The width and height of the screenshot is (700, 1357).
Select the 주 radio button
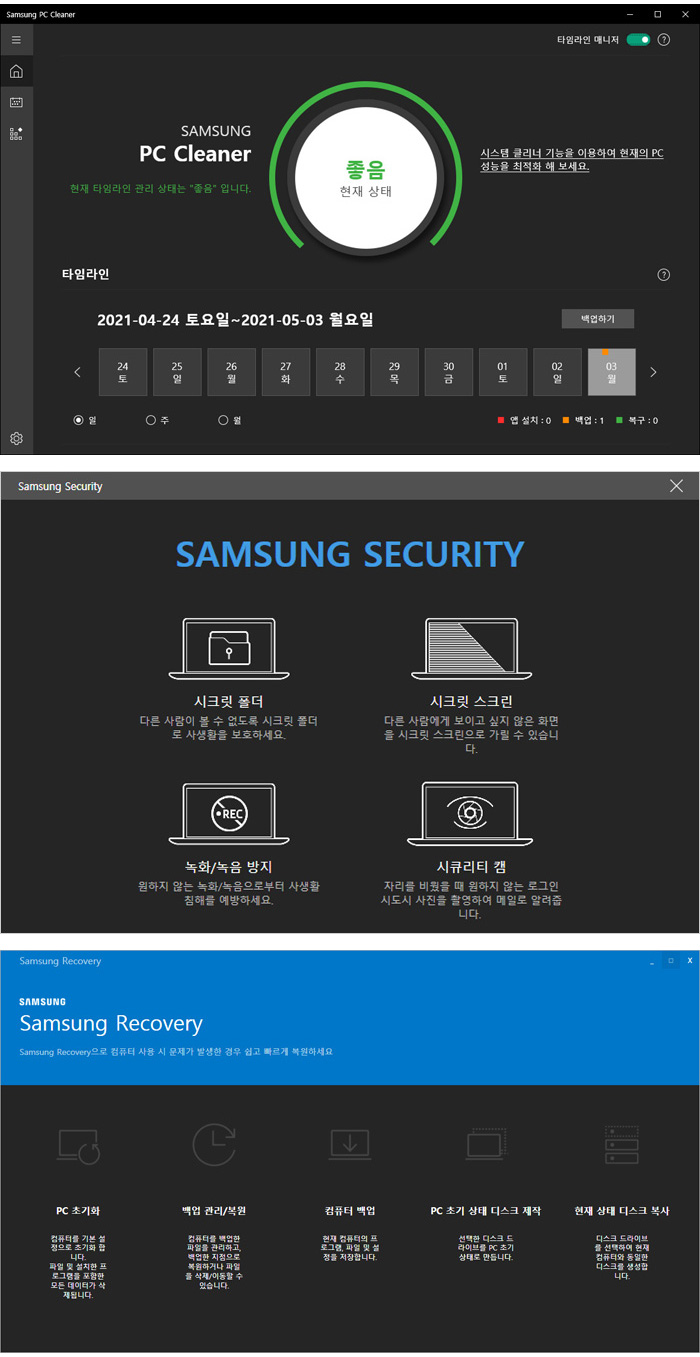(151, 421)
